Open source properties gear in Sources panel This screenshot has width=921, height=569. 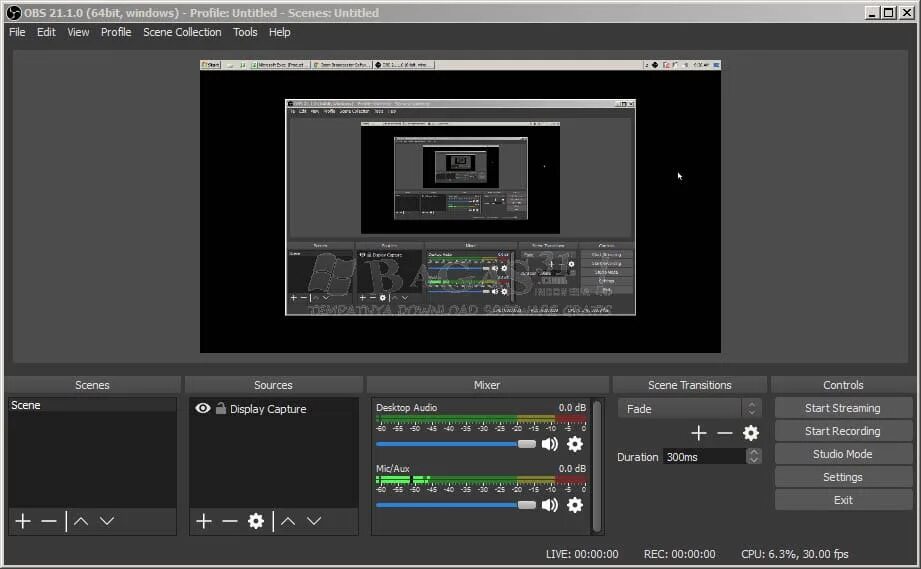[x=256, y=521]
